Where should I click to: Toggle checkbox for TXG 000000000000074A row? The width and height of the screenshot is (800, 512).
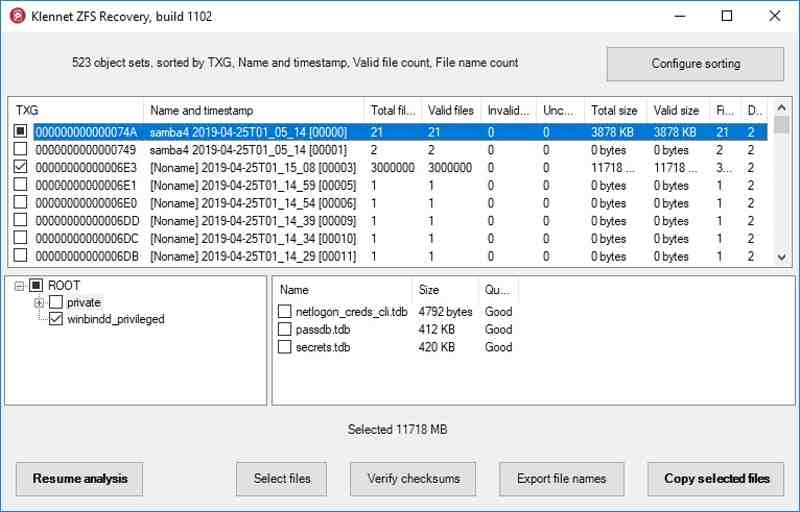(x=21, y=132)
